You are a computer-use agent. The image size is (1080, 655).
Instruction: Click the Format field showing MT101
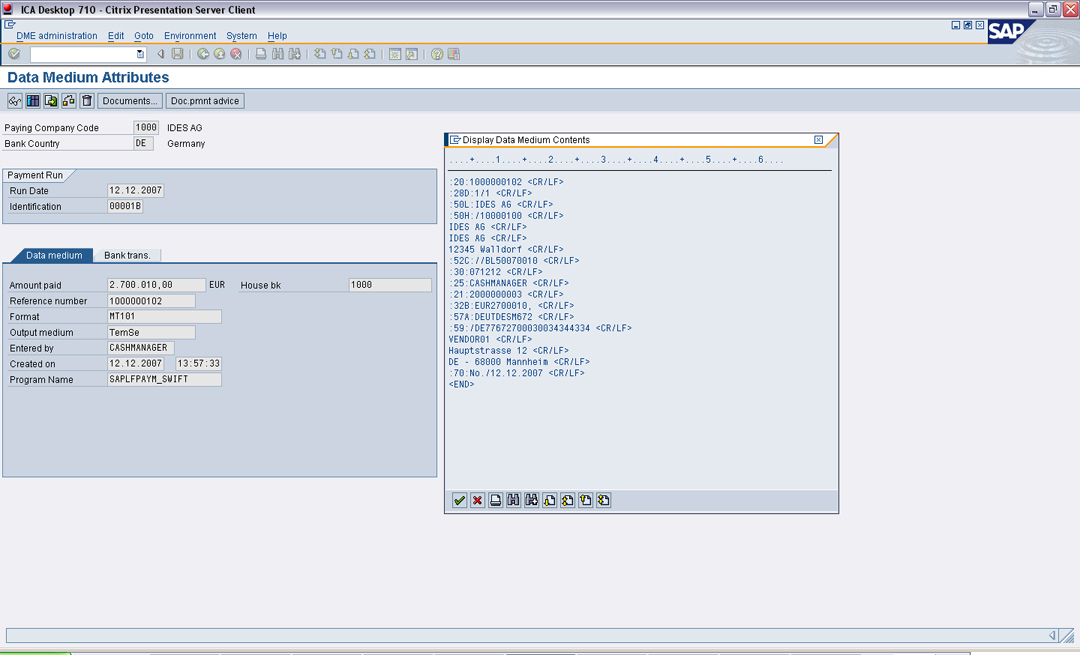coord(165,316)
